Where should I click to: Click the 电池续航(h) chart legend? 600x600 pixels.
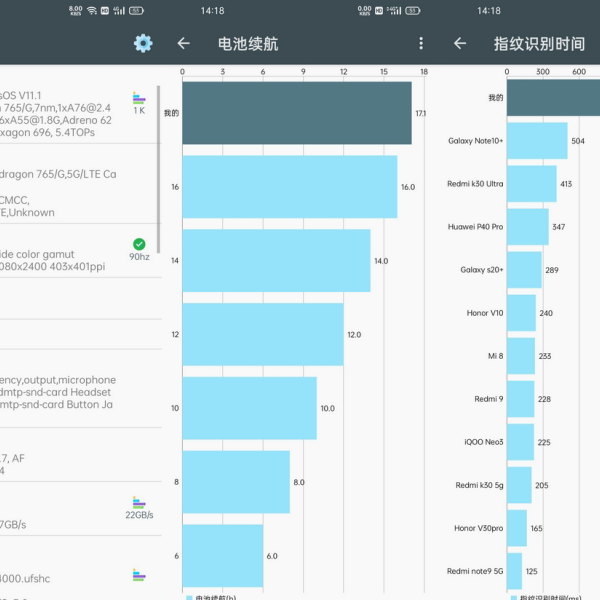[x=211, y=597]
